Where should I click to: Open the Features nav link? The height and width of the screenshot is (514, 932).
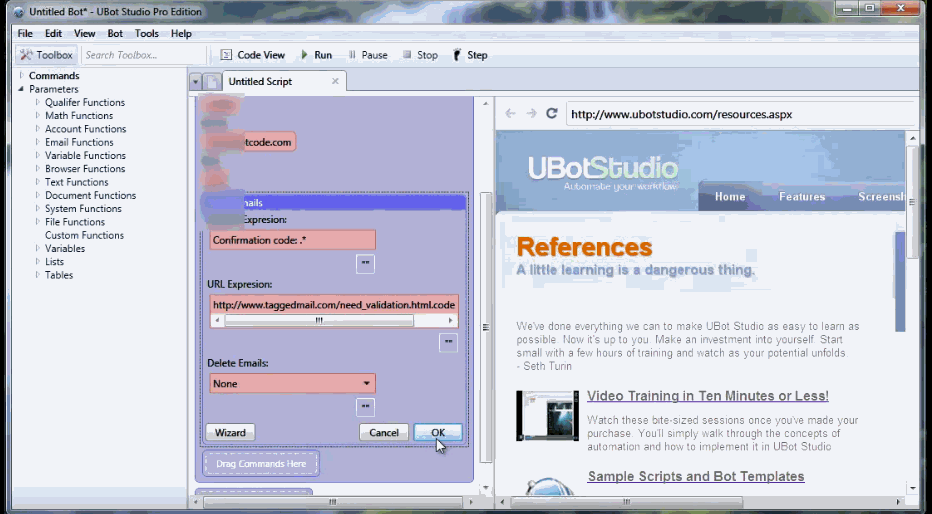point(802,197)
